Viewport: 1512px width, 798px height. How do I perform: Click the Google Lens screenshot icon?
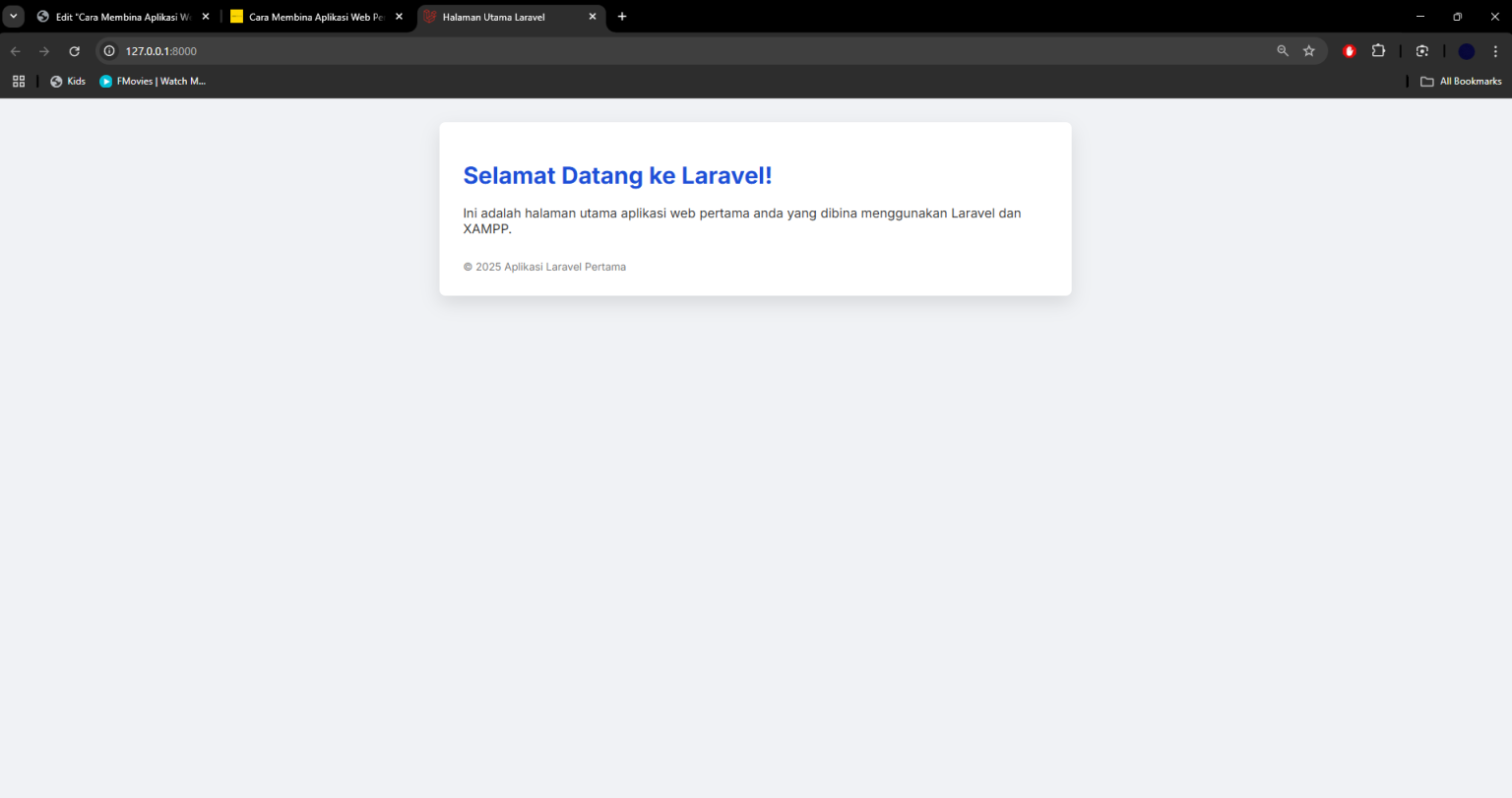point(1422,51)
